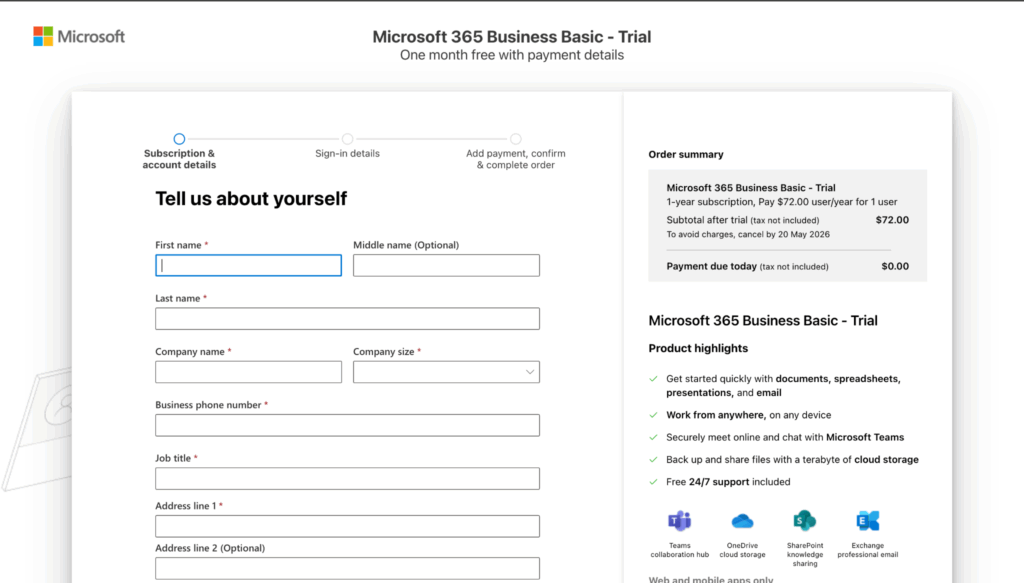Viewport: 1024px width, 583px height.
Task: Click the OneDrive cloud storage icon
Action: 742,521
